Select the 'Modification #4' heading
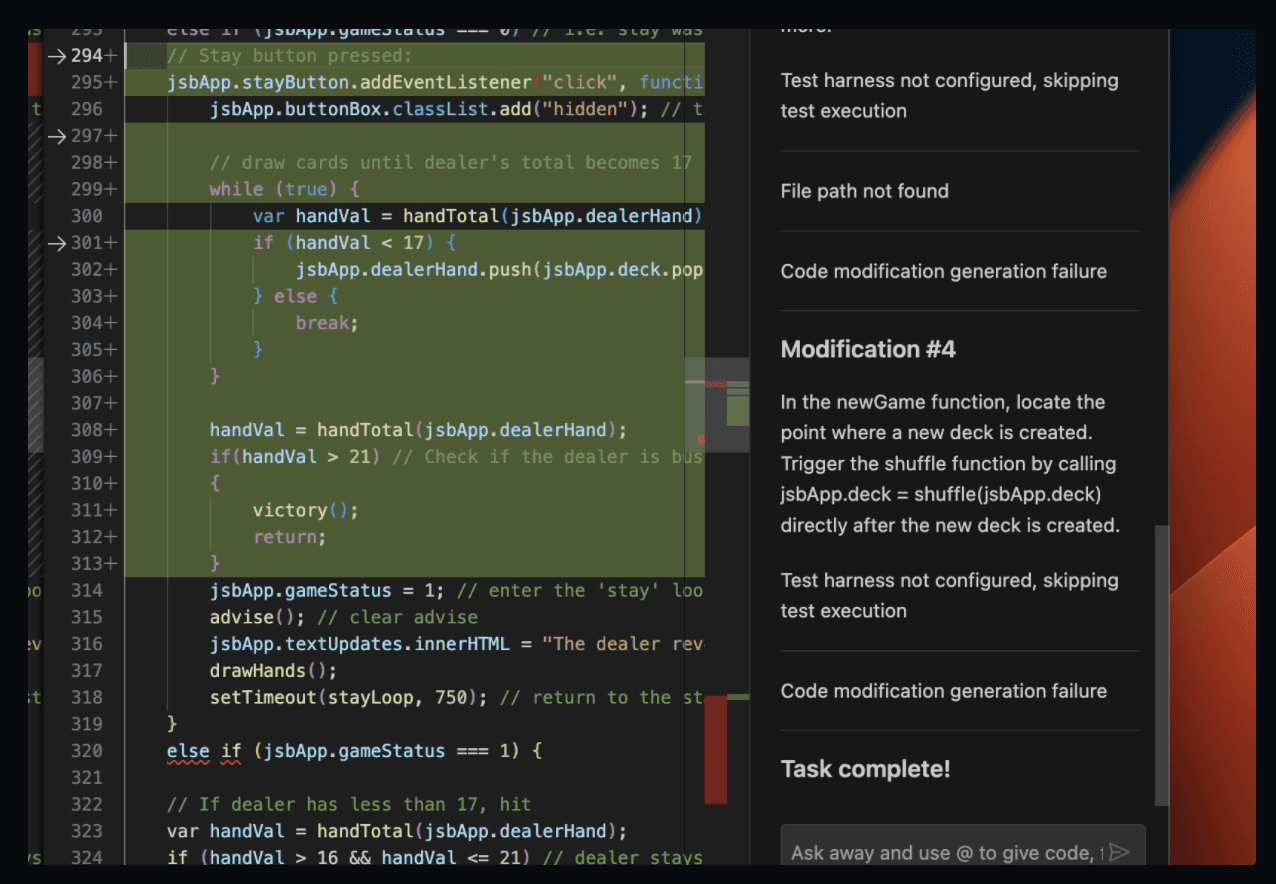 868,349
